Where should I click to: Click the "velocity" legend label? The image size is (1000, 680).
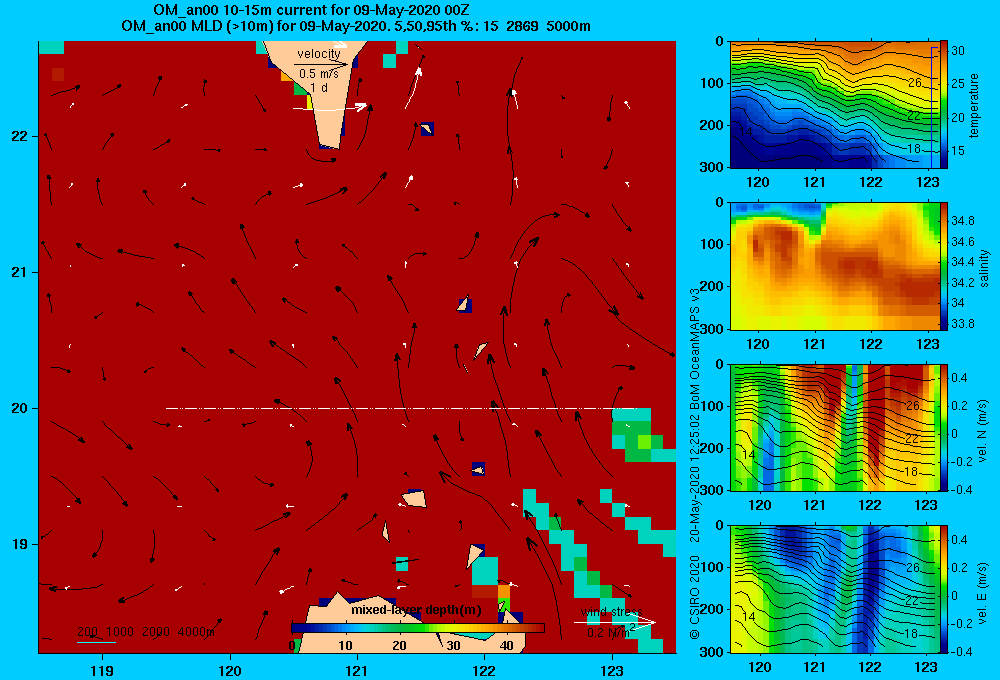coord(318,54)
